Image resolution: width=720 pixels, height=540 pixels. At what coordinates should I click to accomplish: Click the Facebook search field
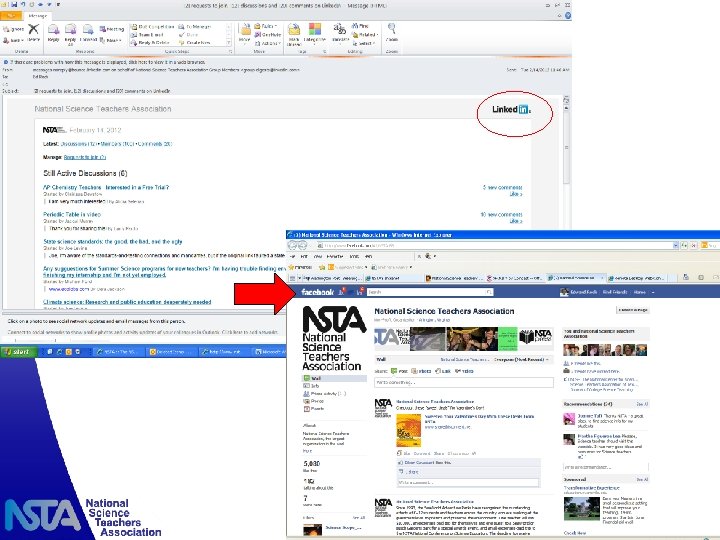[x=429, y=292]
